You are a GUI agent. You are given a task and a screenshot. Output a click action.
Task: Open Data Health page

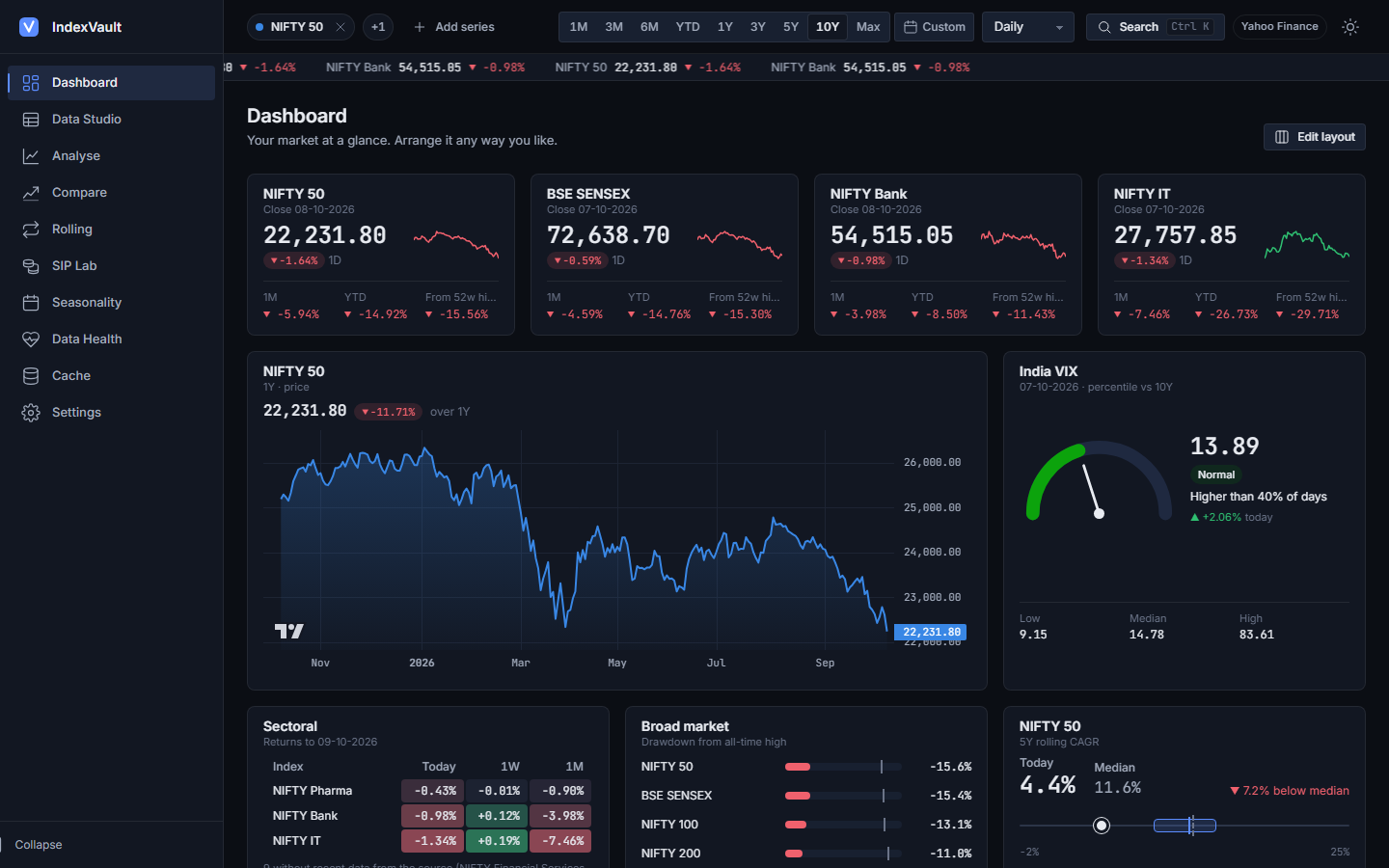coord(111,339)
